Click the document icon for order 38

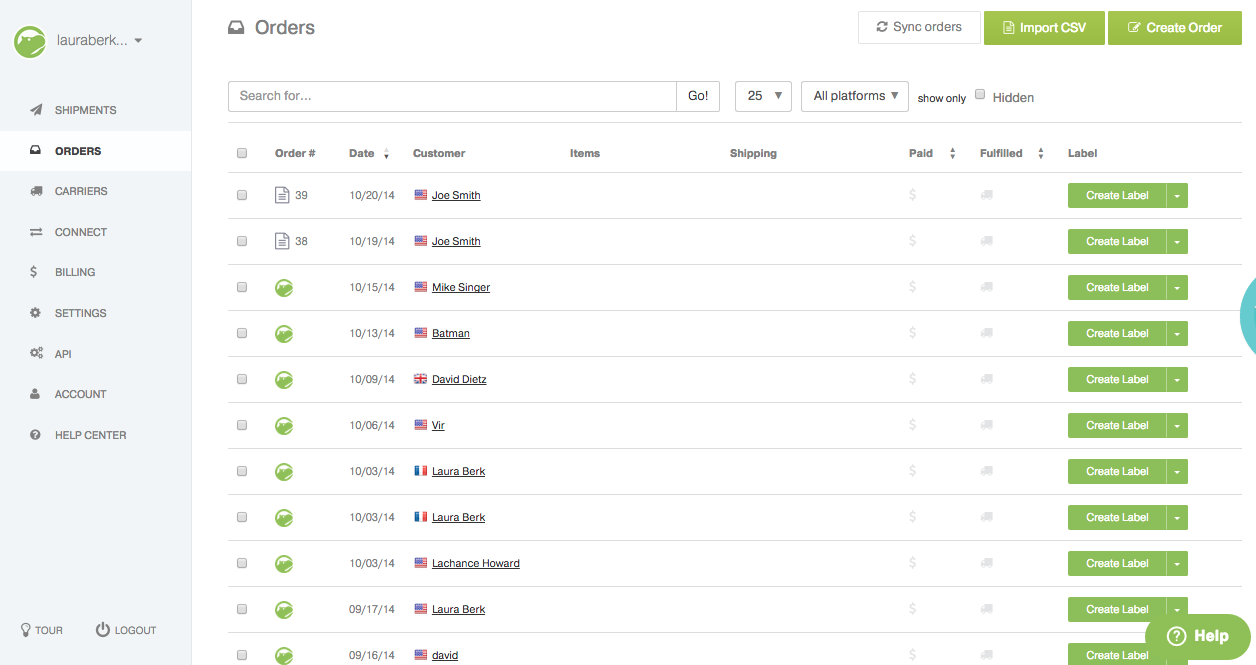[x=282, y=241]
